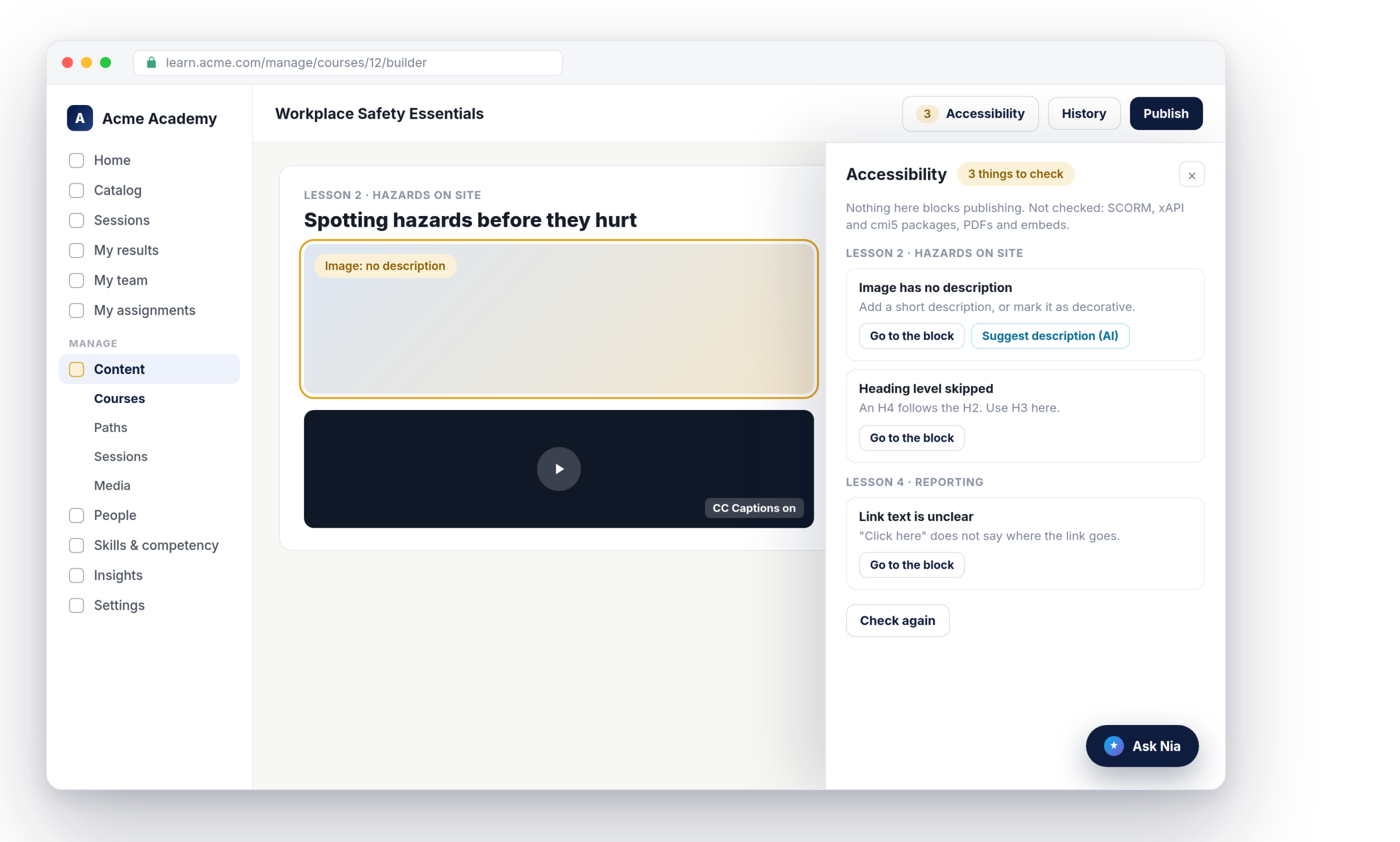Click the My assignments icon
The height and width of the screenshot is (842, 1400).
[77, 311]
